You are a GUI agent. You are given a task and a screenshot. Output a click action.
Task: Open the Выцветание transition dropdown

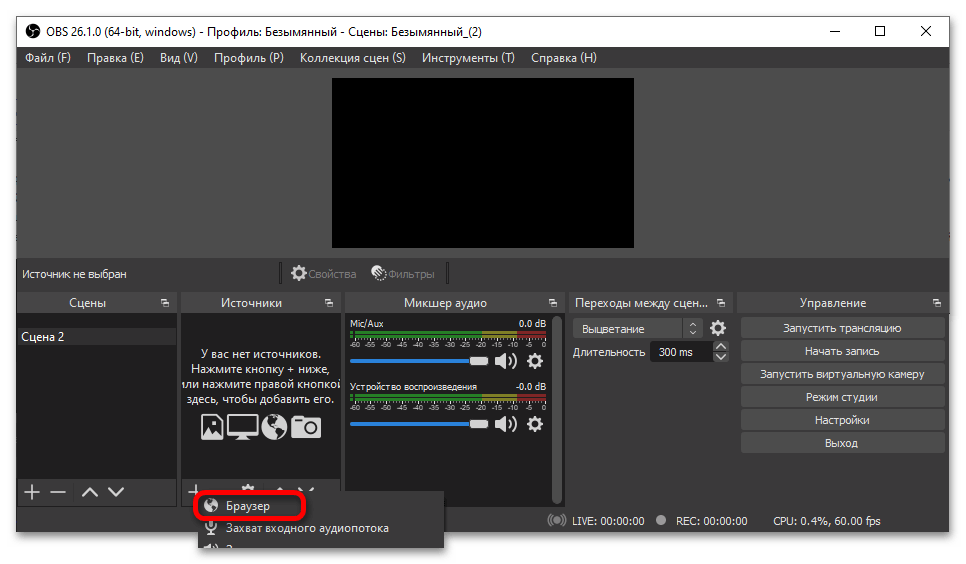point(638,329)
